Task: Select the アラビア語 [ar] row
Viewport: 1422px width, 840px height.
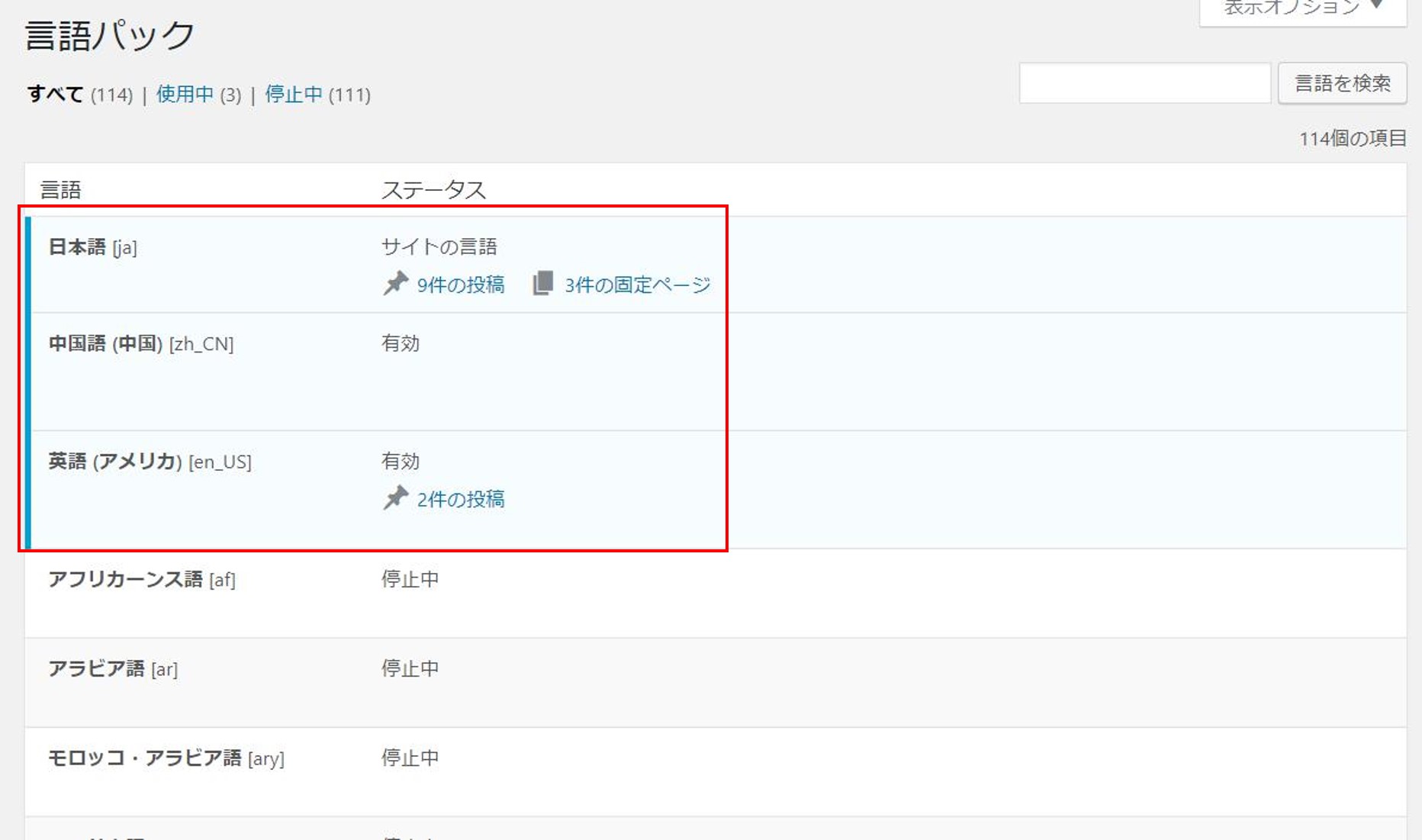Action: [x=716, y=683]
